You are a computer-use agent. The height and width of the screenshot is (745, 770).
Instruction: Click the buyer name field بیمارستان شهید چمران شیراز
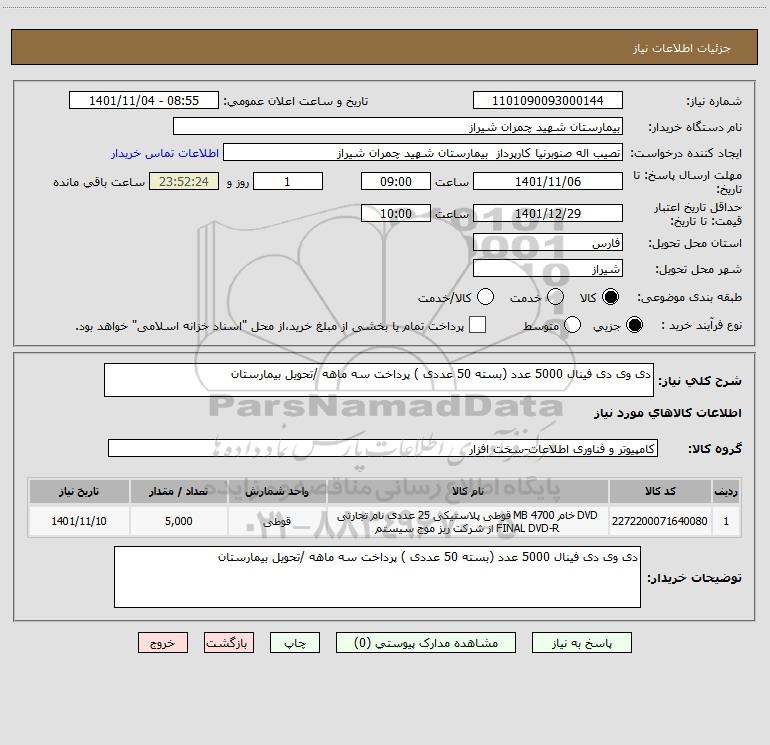click(x=398, y=127)
